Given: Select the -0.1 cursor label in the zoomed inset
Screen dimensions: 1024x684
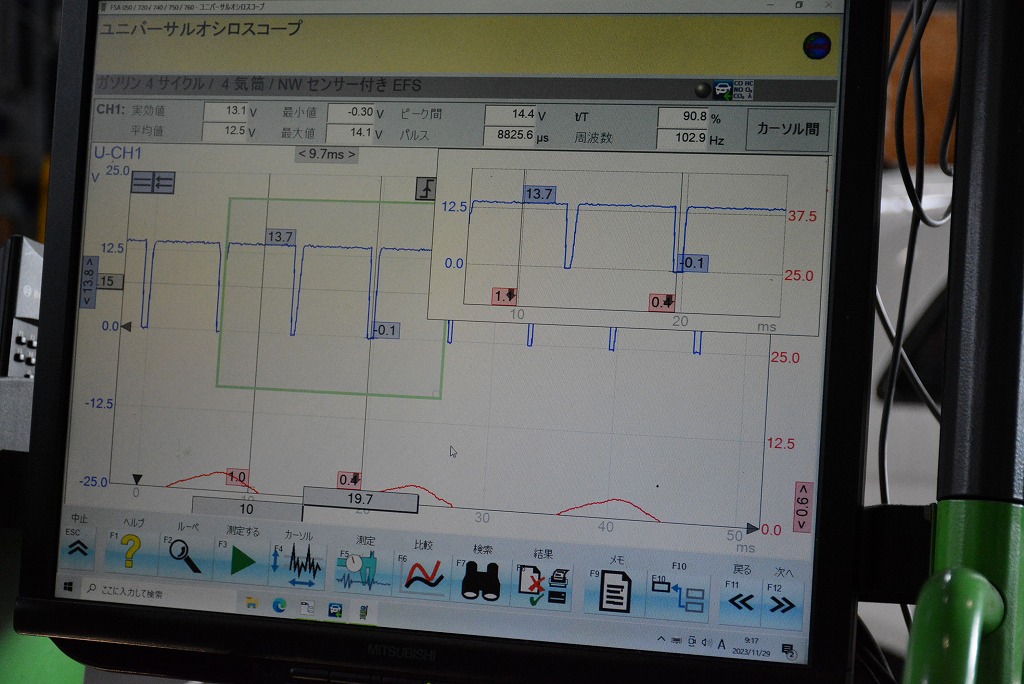Looking at the screenshot, I should click(692, 263).
